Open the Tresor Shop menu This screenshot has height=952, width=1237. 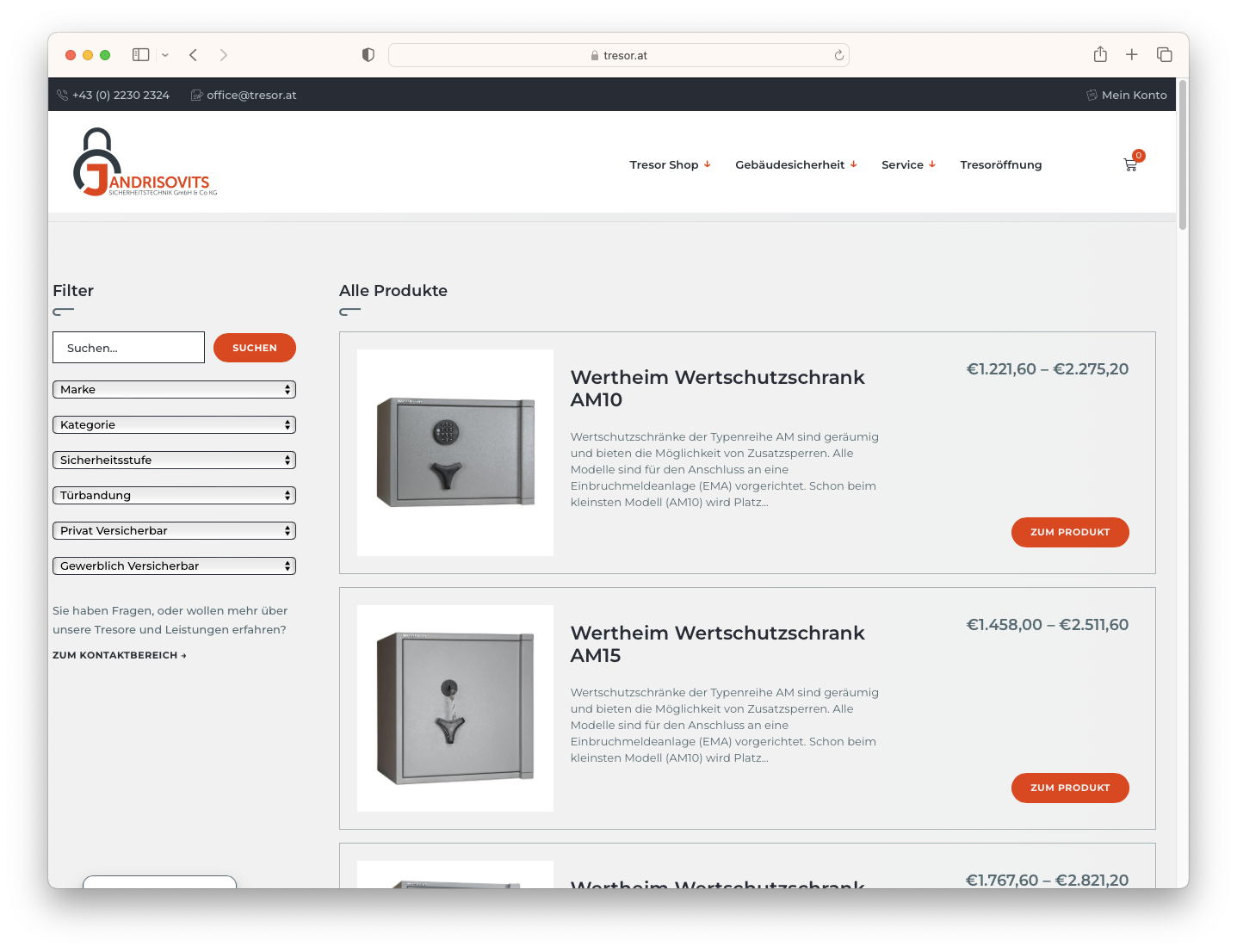670,164
